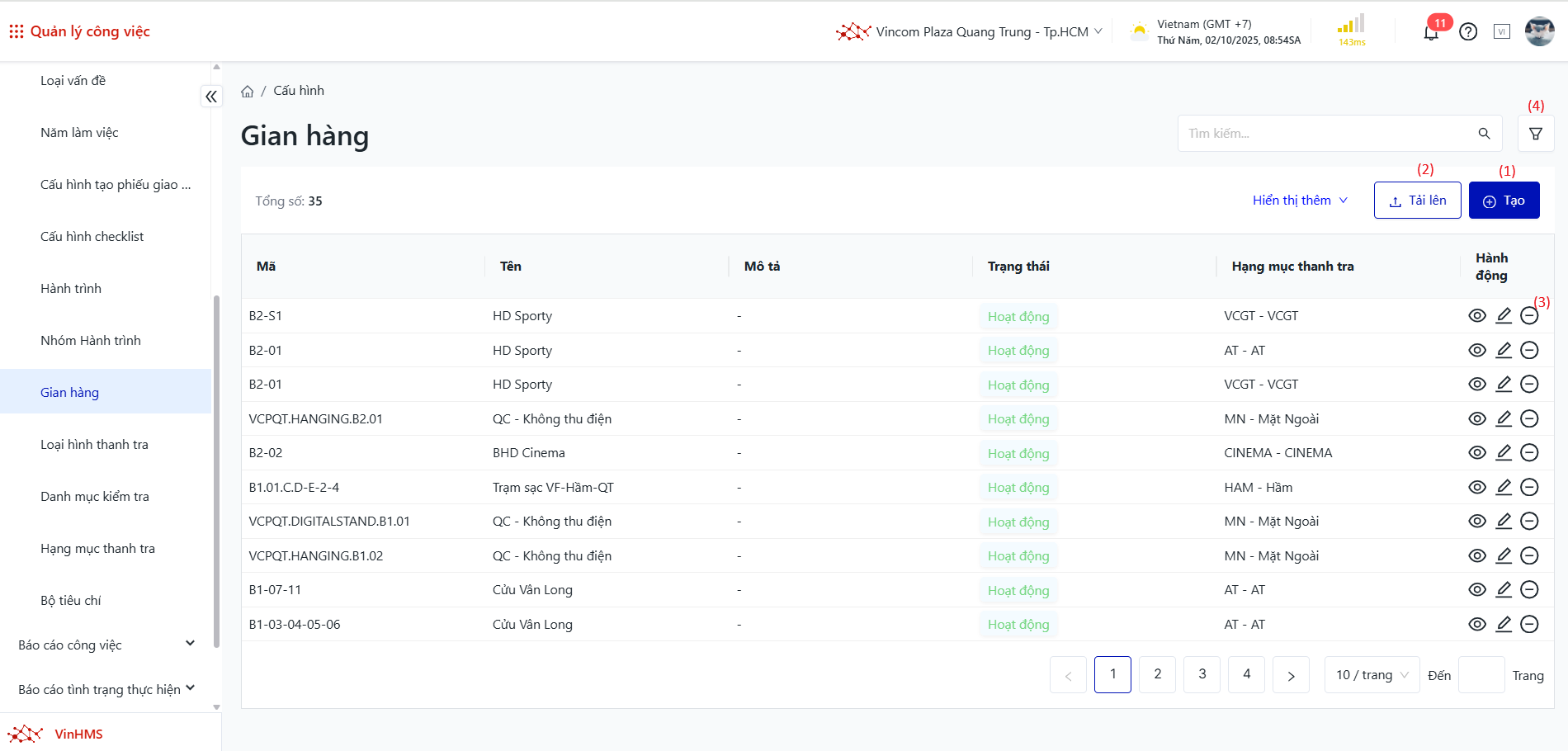Open the 10 / trang page size dropdown
This screenshot has height=751, width=1568.
coord(1372,675)
